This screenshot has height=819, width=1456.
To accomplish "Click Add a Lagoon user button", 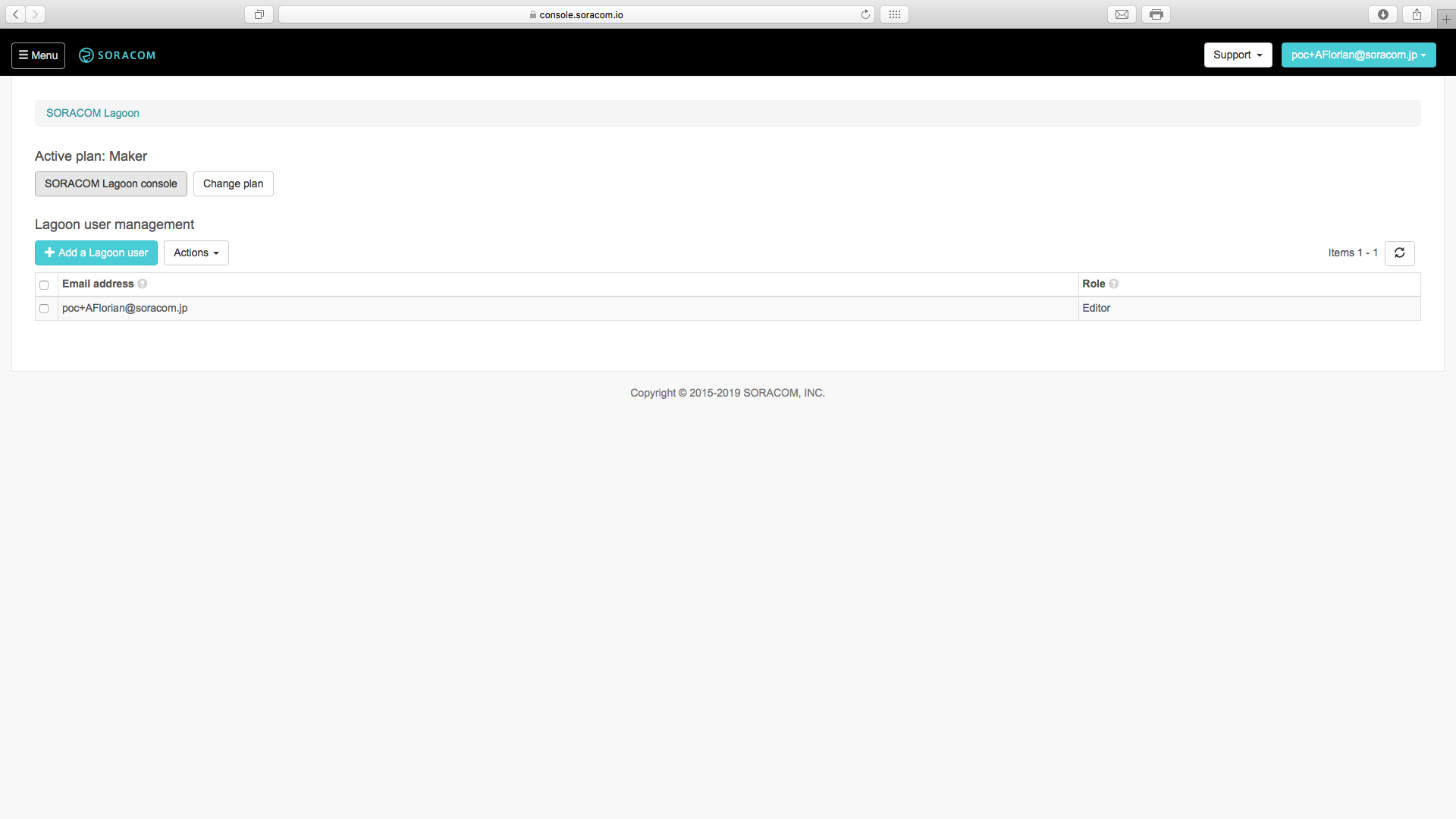I will tap(96, 253).
